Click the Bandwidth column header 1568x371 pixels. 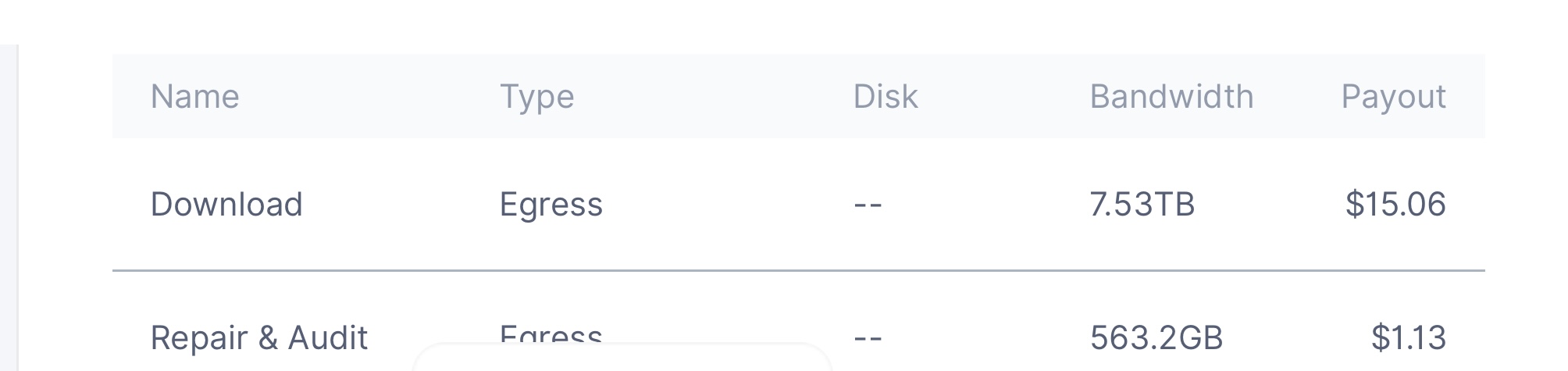click(1171, 97)
